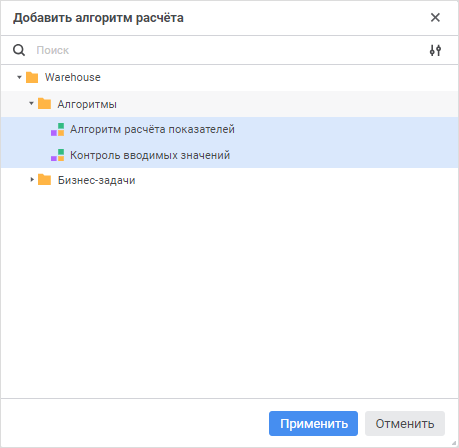The image size is (459, 448).
Task: Click the Контроль вводимых значений algorithm icon
Action: (57, 155)
